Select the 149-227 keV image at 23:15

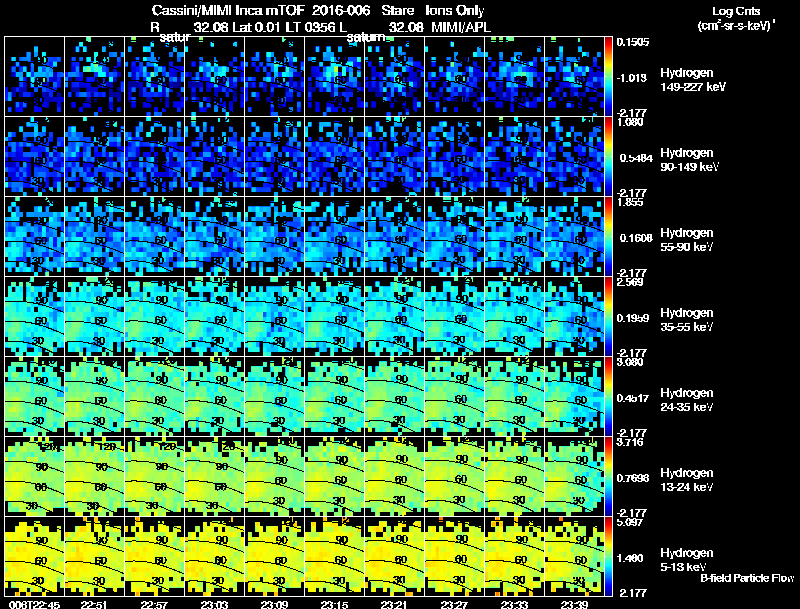[x=334, y=76]
